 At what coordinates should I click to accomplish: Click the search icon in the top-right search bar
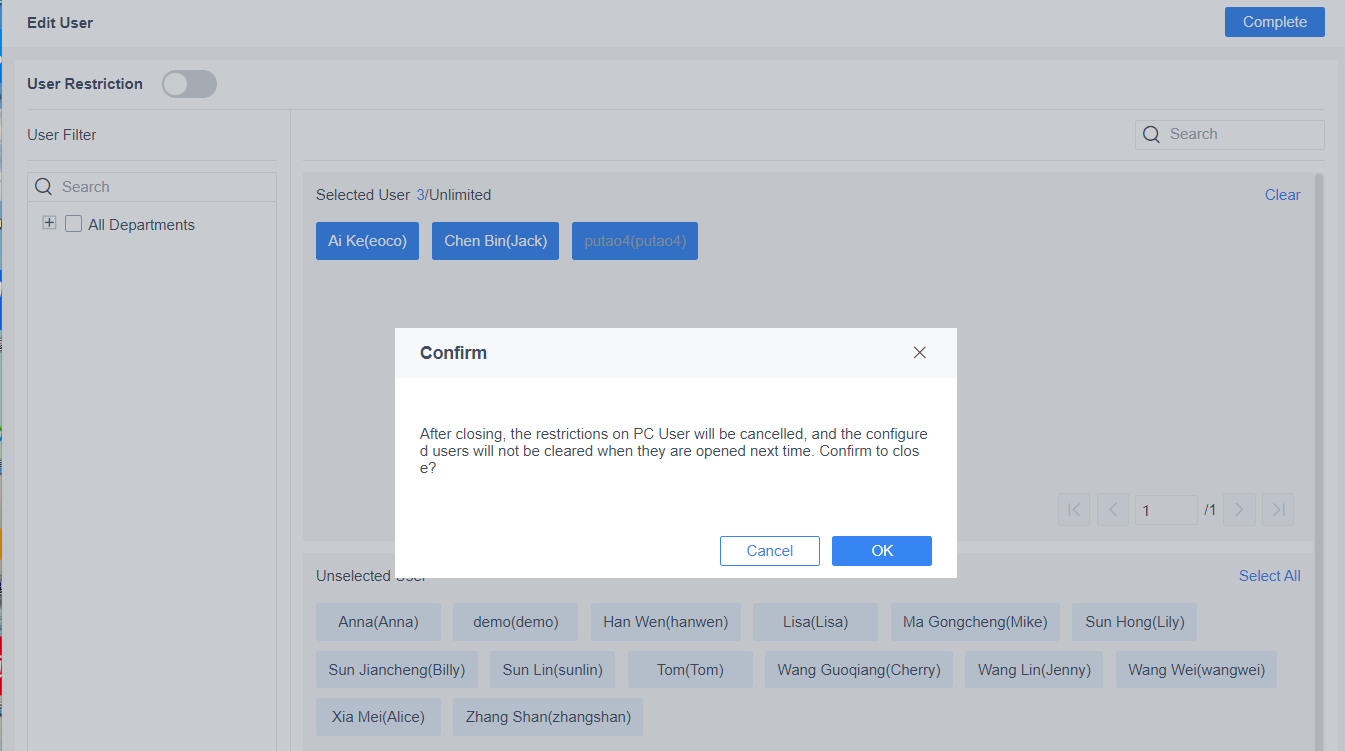point(1151,134)
